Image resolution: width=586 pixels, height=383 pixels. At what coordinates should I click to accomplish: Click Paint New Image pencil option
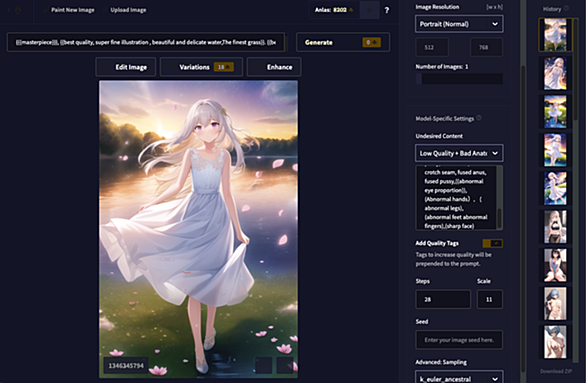[68, 10]
